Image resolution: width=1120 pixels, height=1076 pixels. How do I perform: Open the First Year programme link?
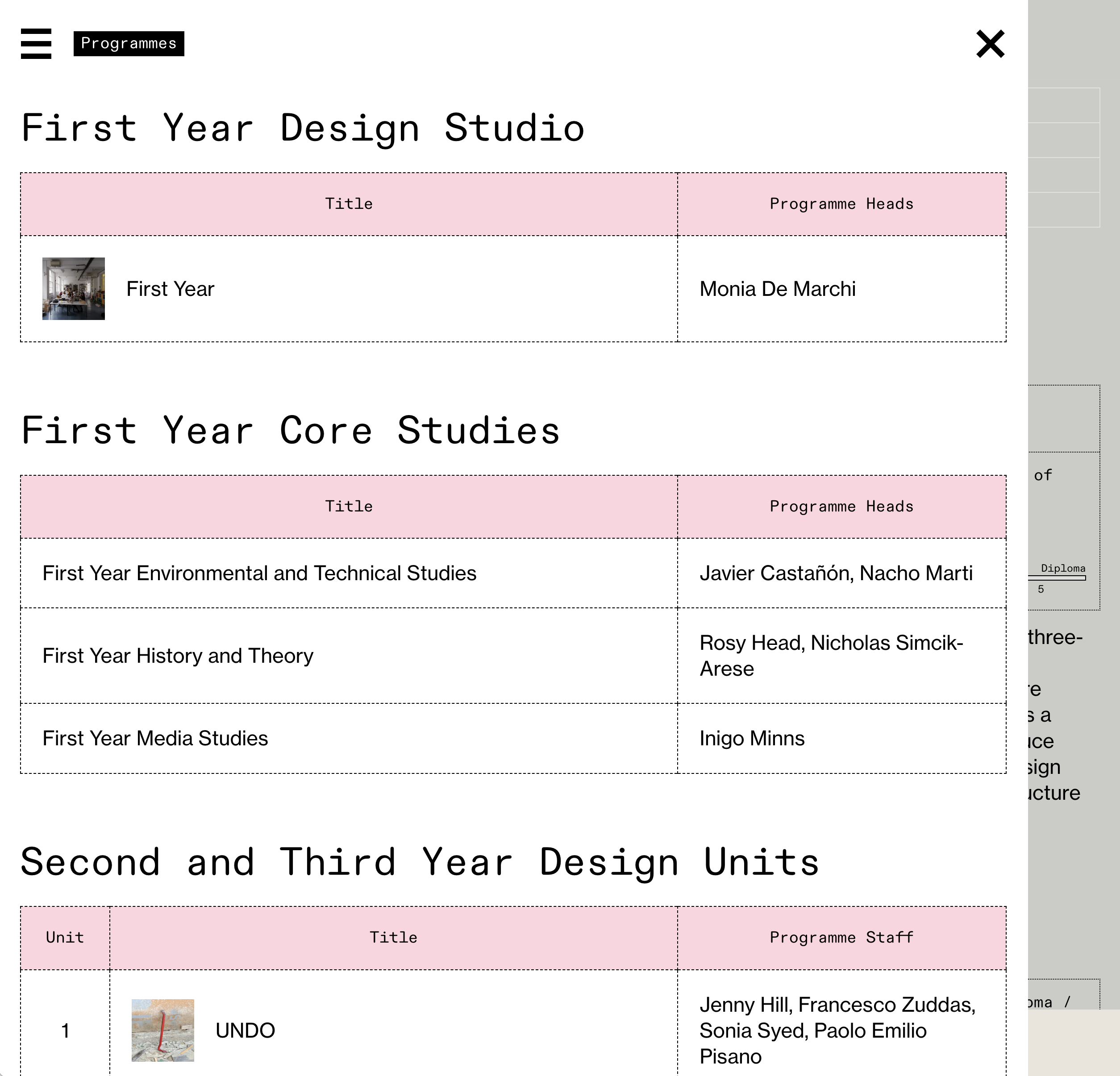point(170,289)
